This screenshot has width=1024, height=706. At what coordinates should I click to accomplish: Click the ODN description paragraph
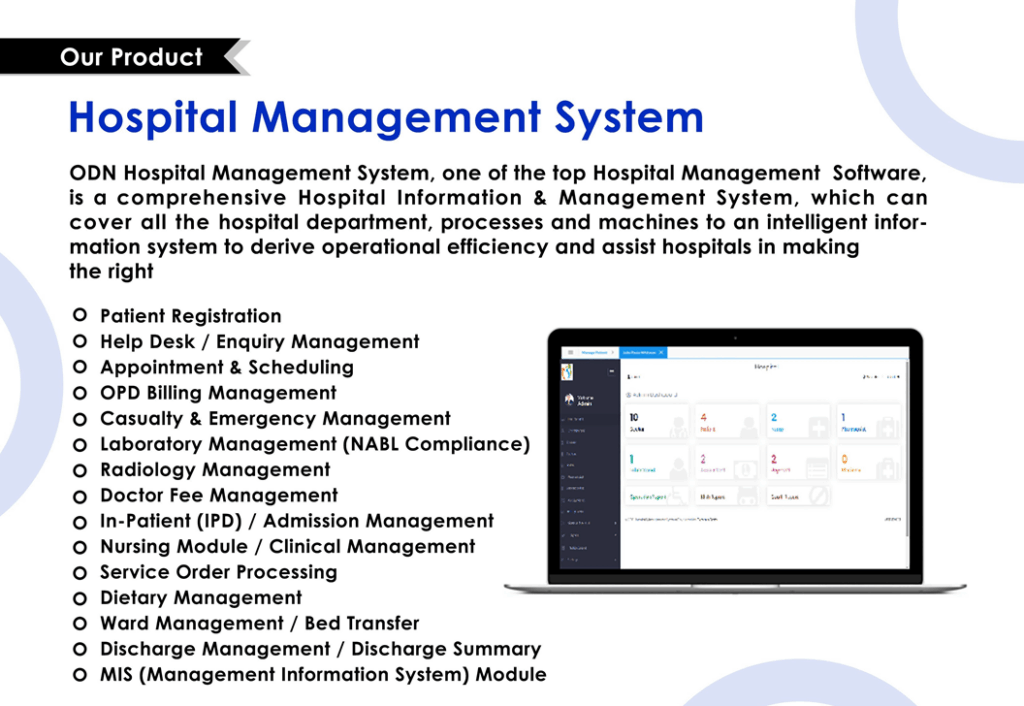point(498,222)
